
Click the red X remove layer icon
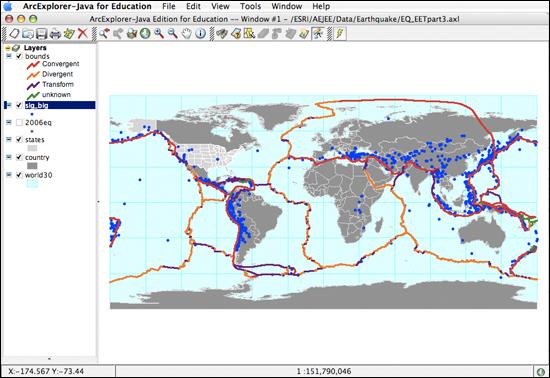click(82, 34)
